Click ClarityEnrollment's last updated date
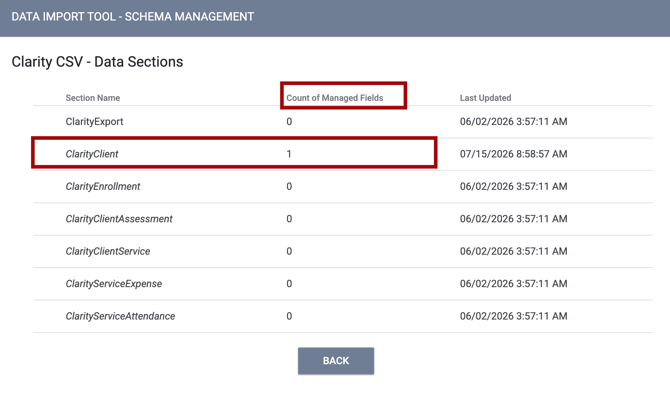The width and height of the screenshot is (670, 397). [x=514, y=186]
